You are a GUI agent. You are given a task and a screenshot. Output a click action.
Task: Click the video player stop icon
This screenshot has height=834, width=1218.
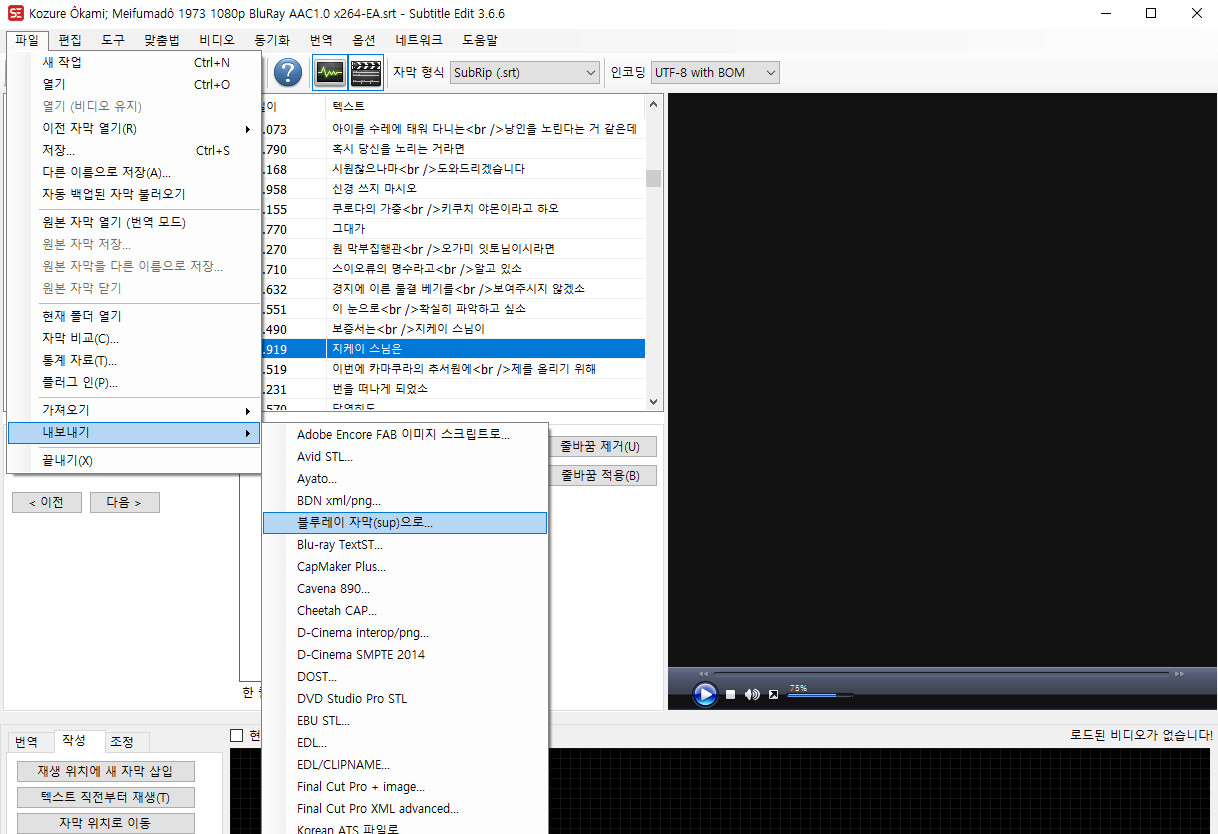point(731,694)
